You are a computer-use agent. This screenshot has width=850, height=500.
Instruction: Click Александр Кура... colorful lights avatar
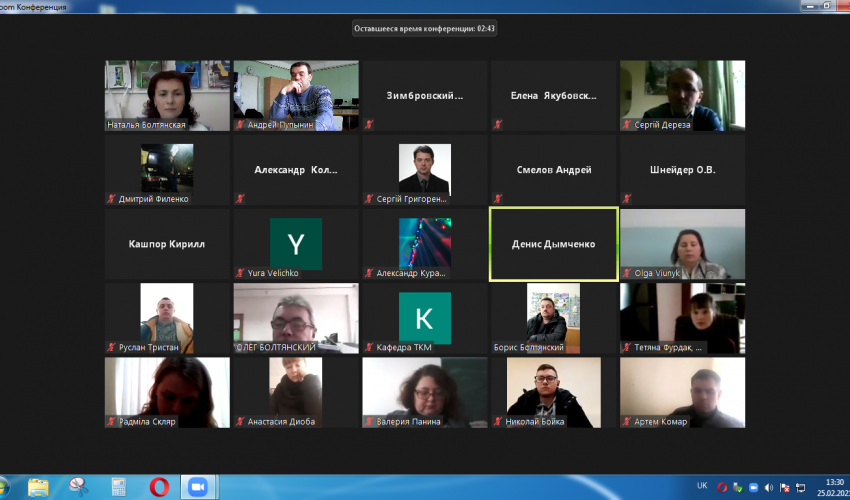click(x=424, y=243)
